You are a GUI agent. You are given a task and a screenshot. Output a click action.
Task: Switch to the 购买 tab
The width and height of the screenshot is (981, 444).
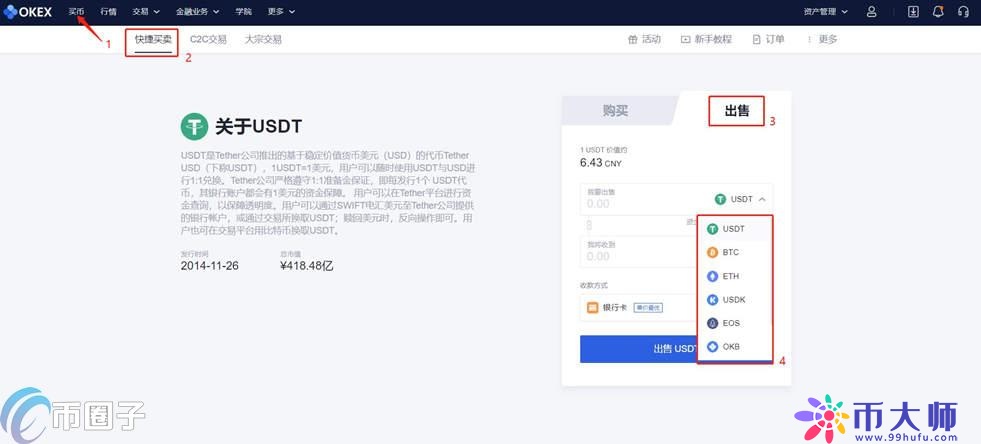tap(616, 111)
